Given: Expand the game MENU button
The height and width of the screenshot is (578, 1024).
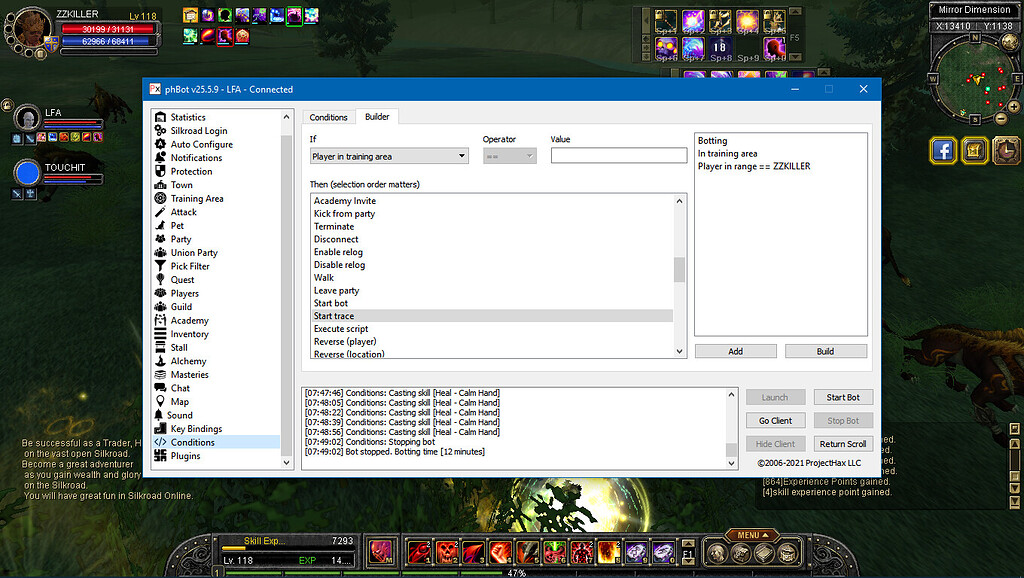Looking at the screenshot, I should coord(752,535).
